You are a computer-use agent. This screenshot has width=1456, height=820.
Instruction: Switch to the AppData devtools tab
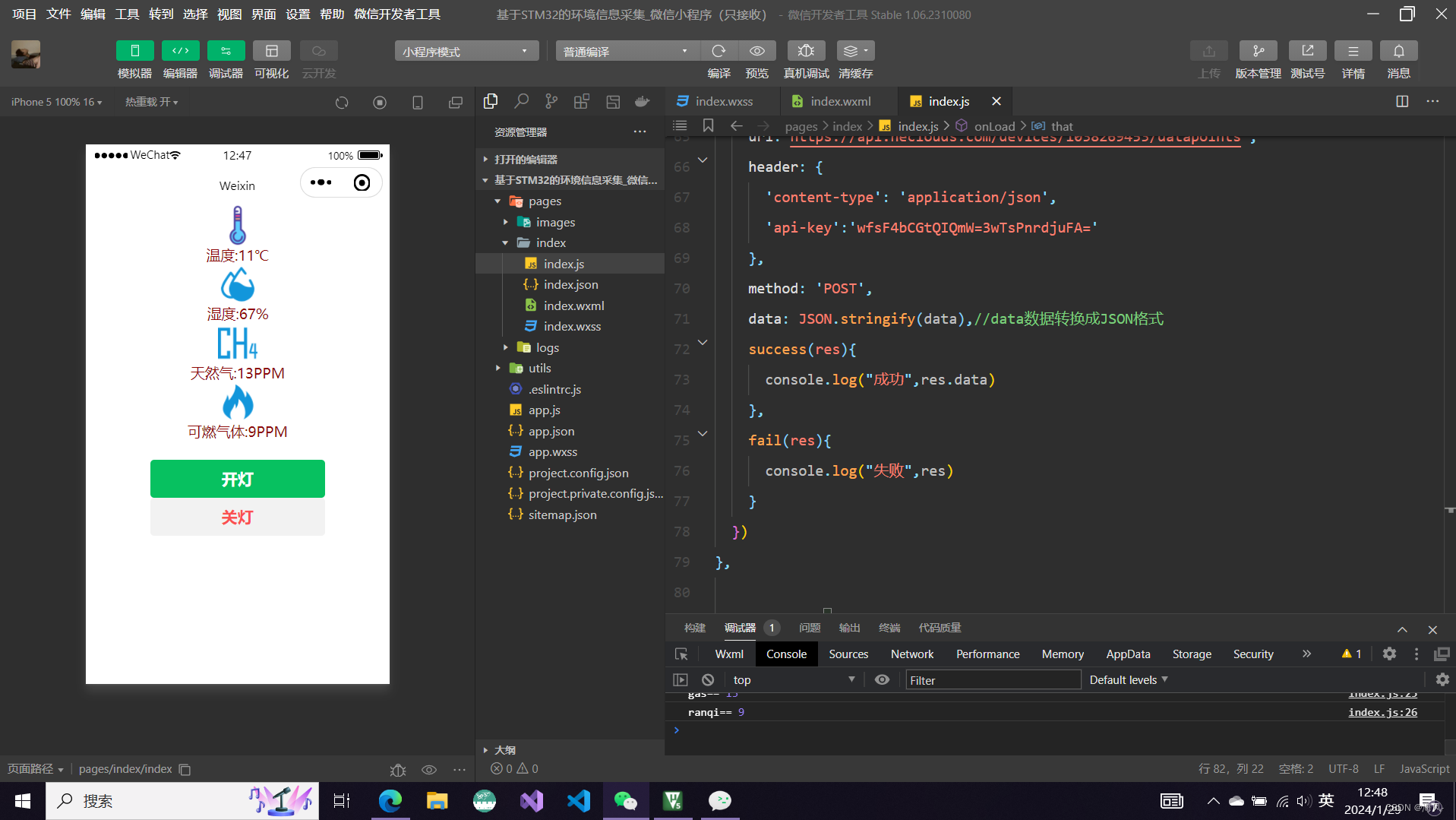[x=1128, y=654]
